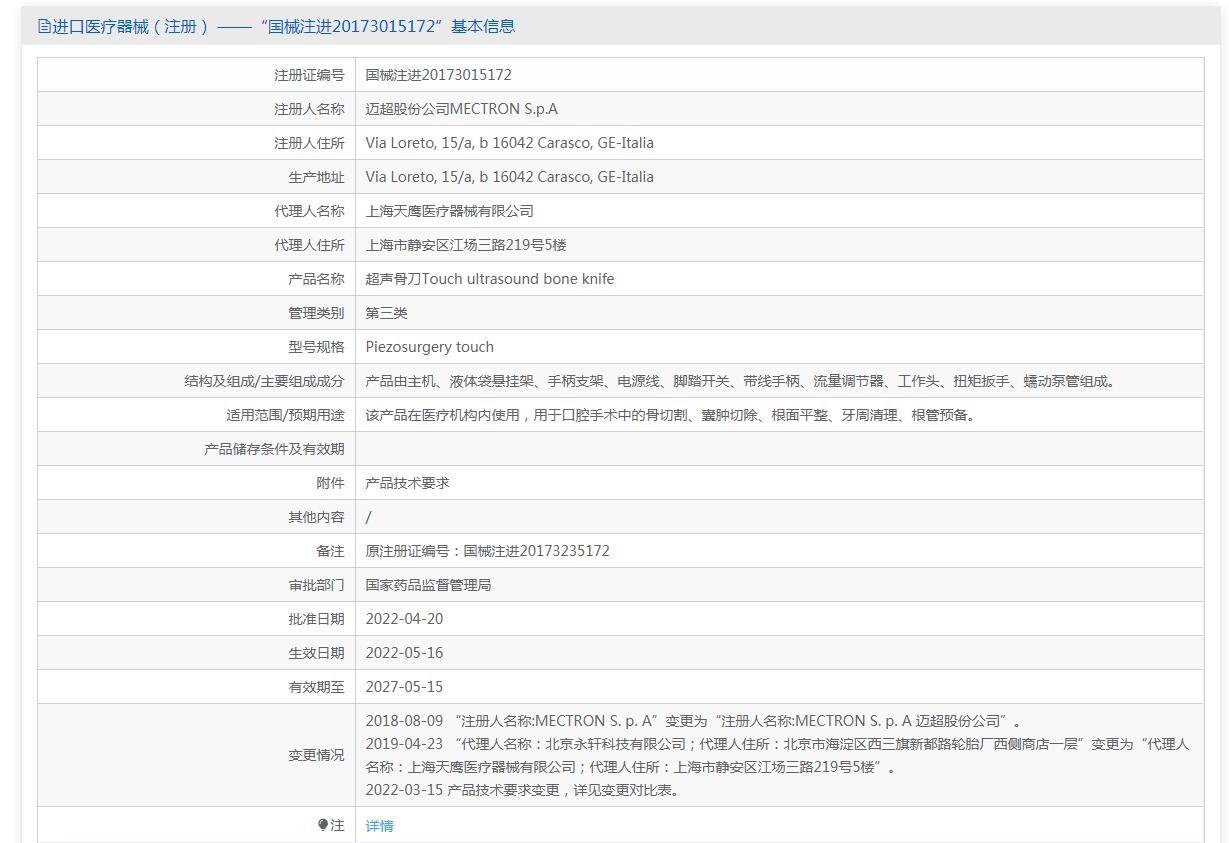Click the approval date 2022-04-20
Screen dimensions: 1229x843
click(x=404, y=619)
